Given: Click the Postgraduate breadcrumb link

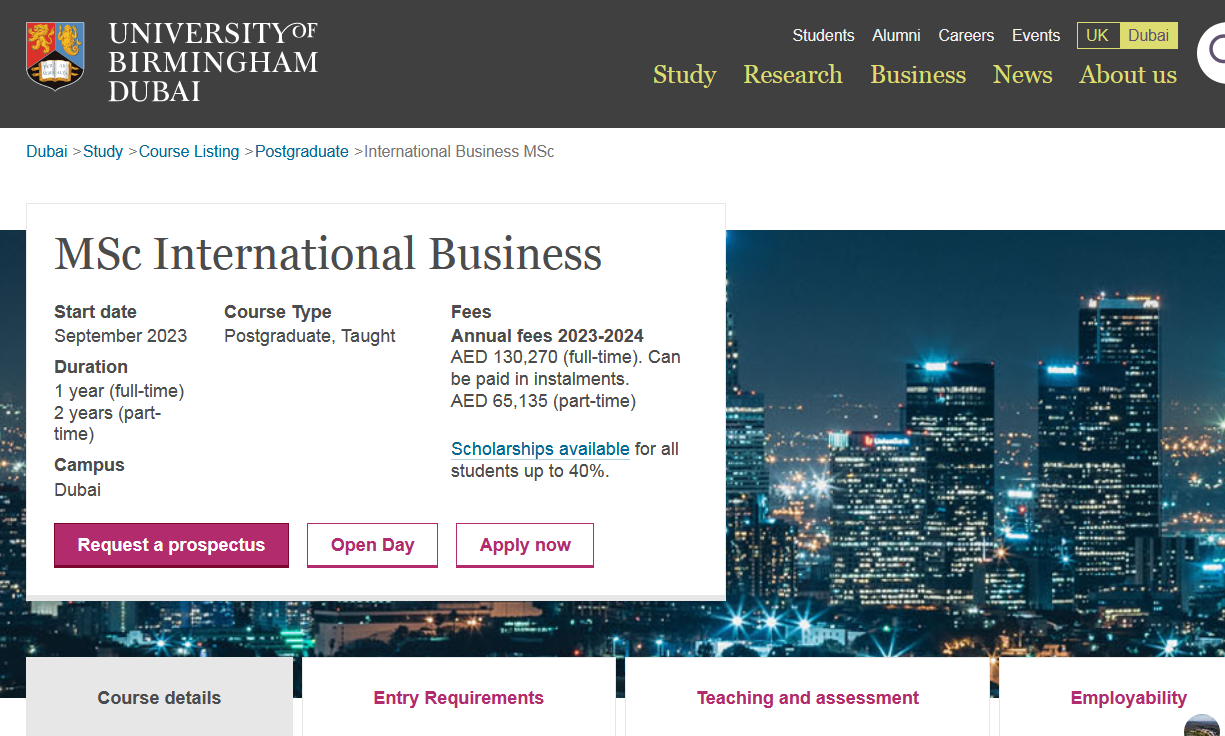Looking at the screenshot, I should pos(301,152).
